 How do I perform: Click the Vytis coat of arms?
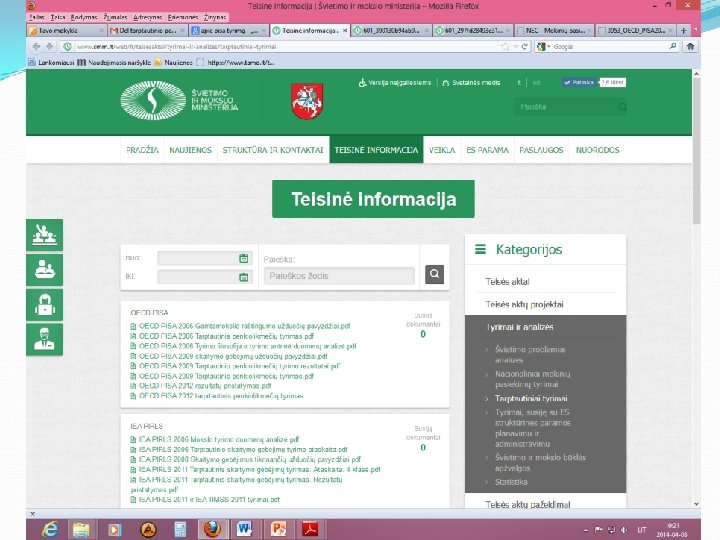pyautogui.click(x=307, y=101)
